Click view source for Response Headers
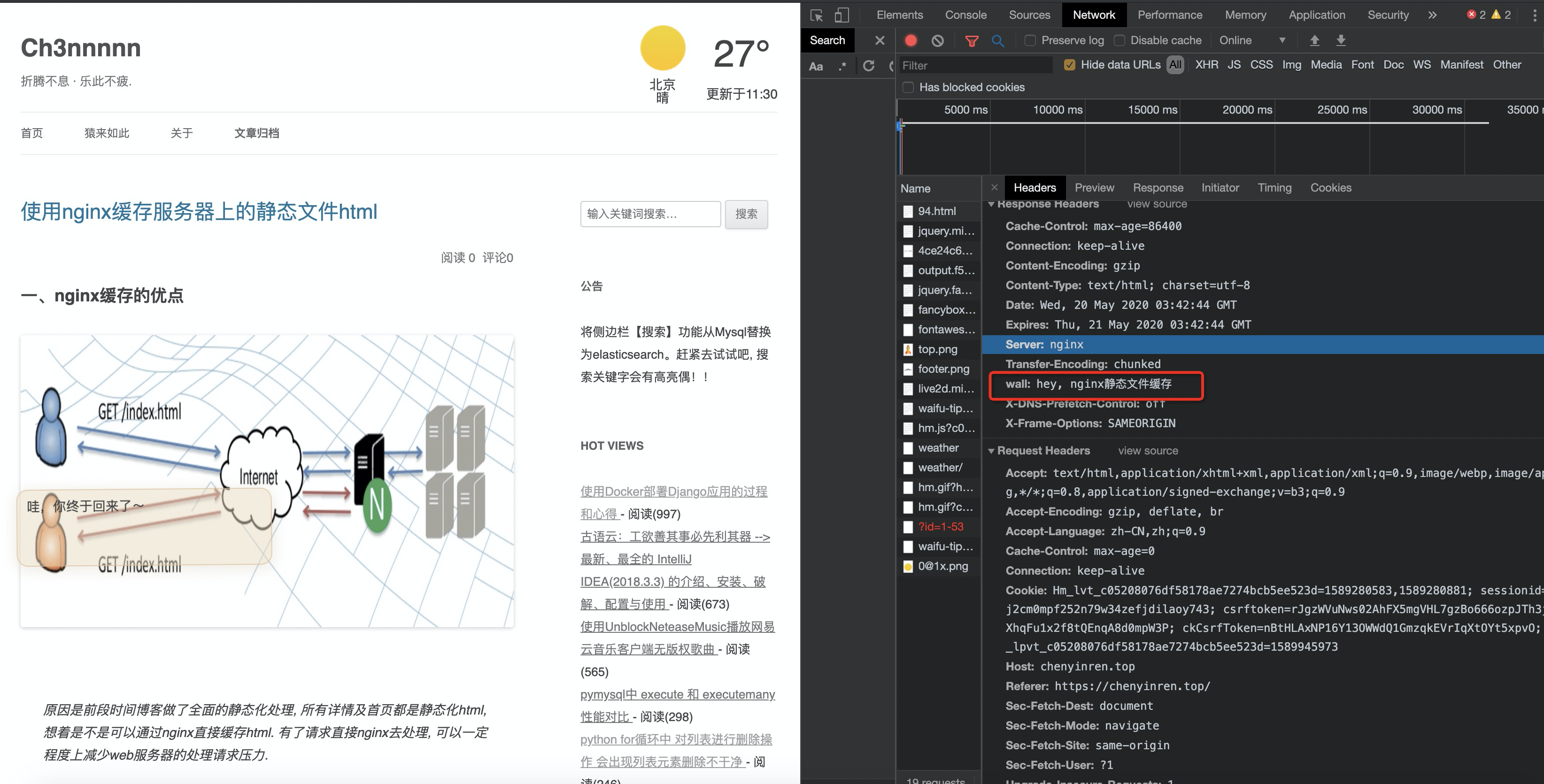 point(1157,204)
